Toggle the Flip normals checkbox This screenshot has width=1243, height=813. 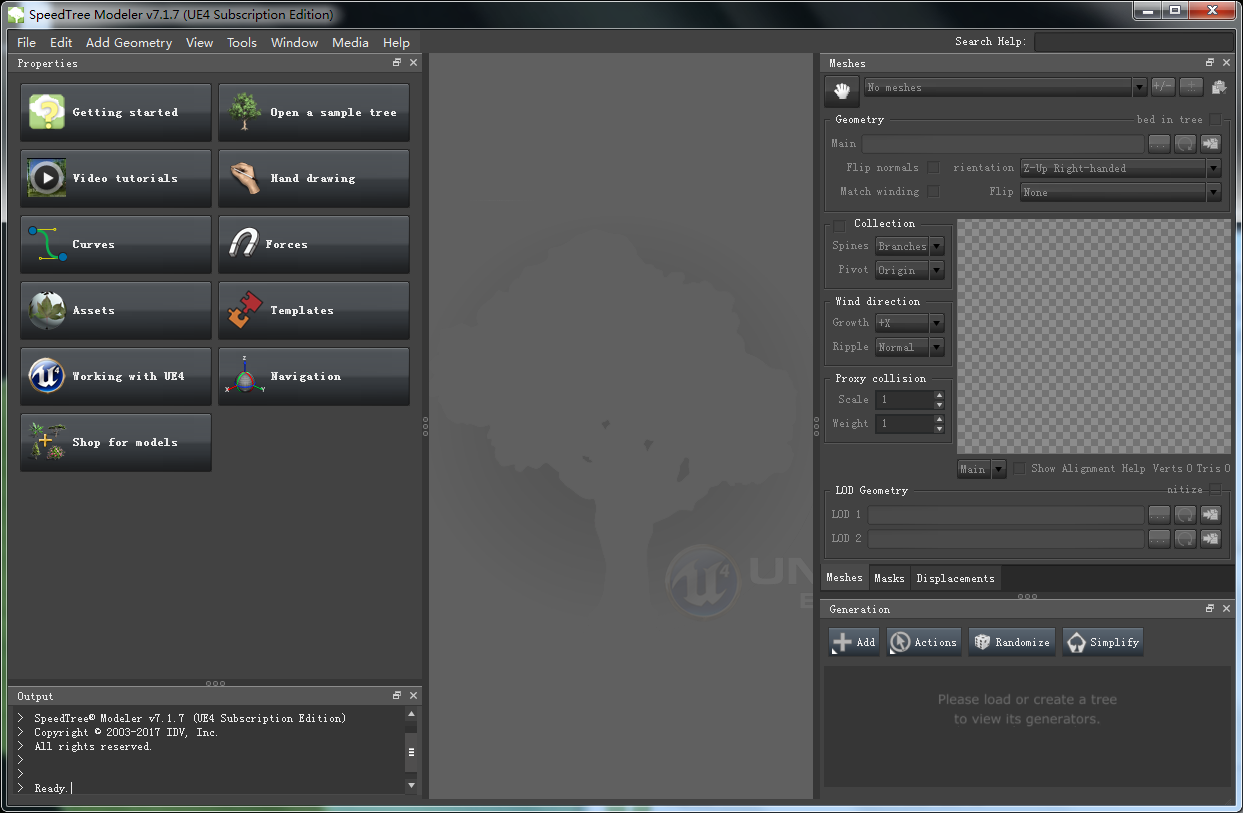[933, 168]
